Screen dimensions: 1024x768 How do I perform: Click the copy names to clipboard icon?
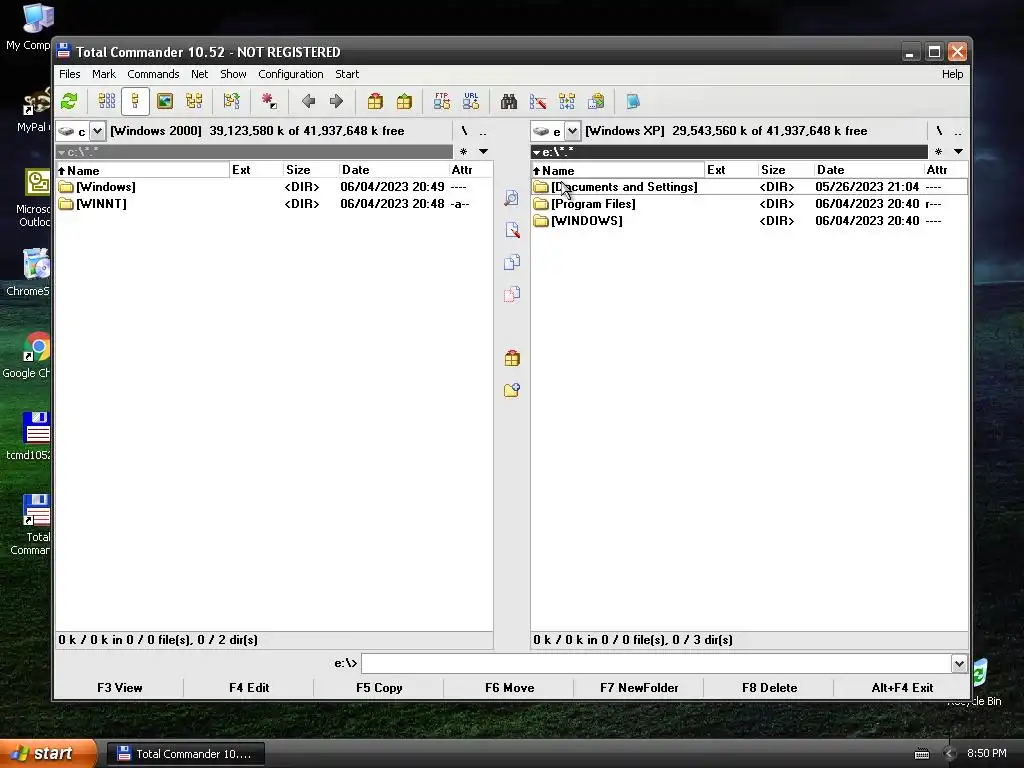click(x=596, y=101)
